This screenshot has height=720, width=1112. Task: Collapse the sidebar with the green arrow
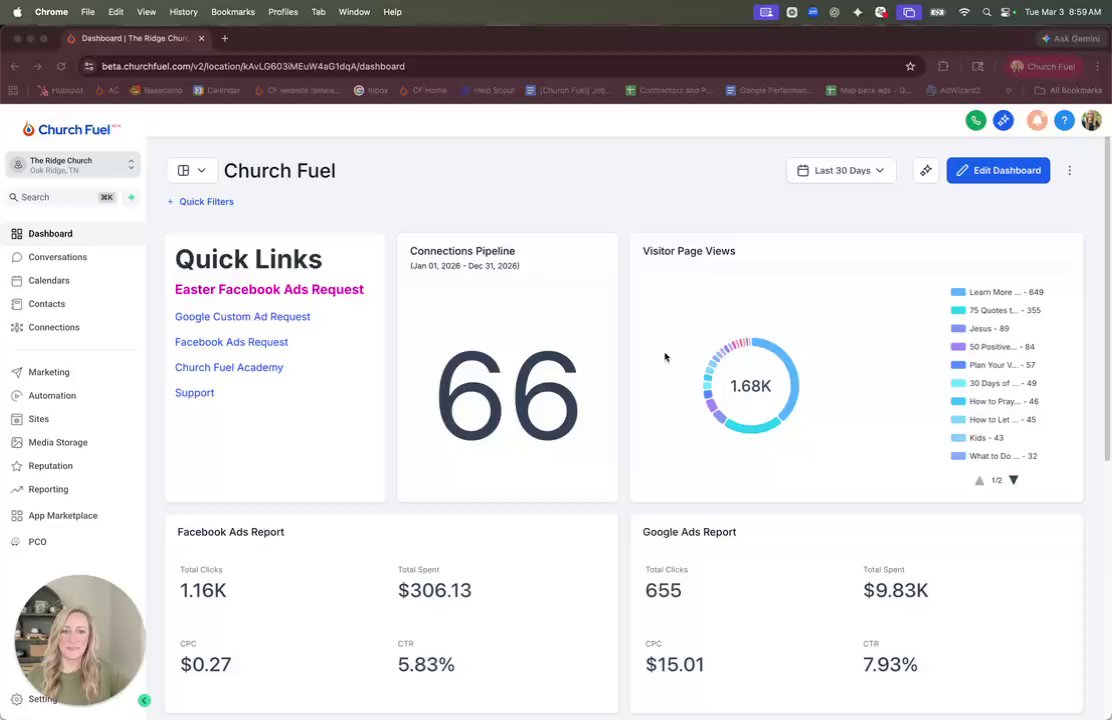pyautogui.click(x=144, y=700)
